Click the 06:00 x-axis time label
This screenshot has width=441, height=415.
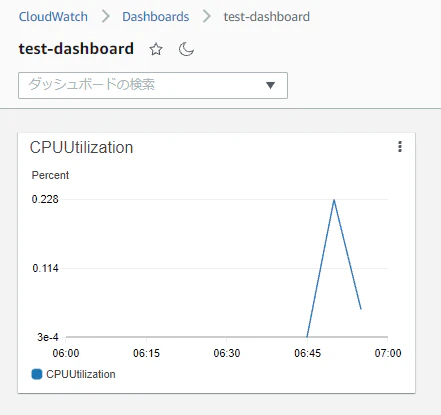coord(66,353)
